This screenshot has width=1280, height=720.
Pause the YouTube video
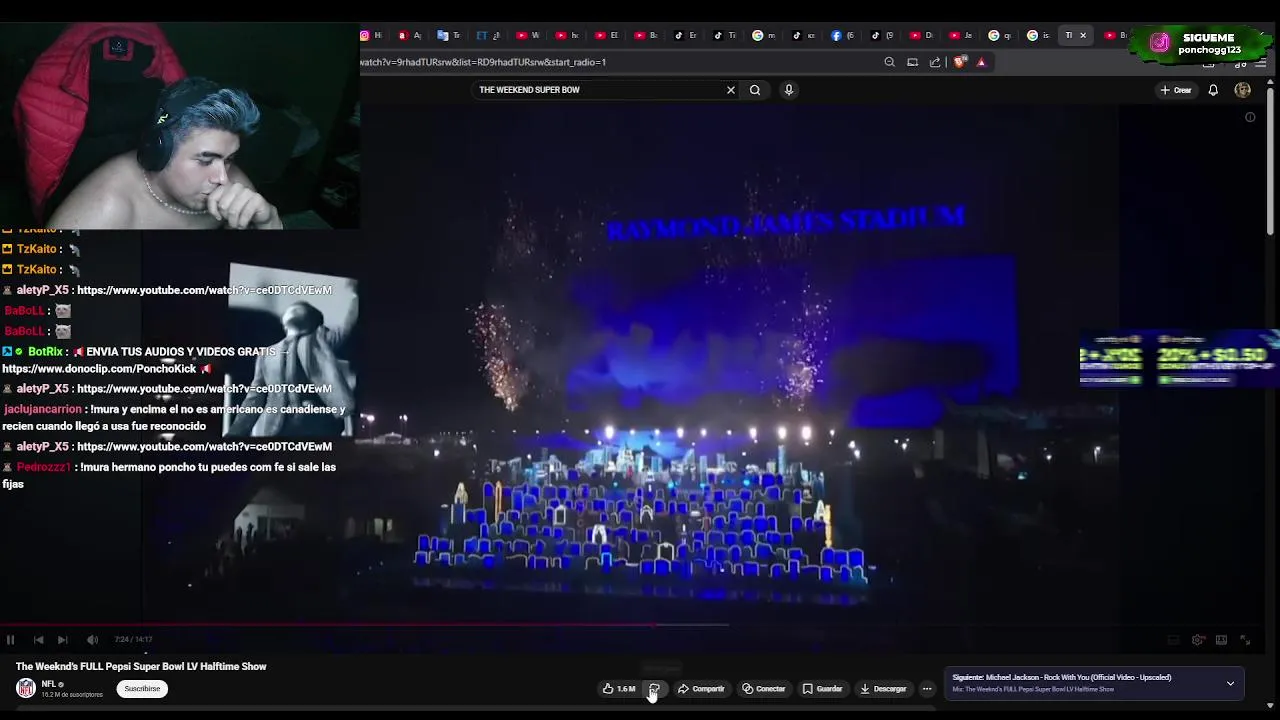11,640
